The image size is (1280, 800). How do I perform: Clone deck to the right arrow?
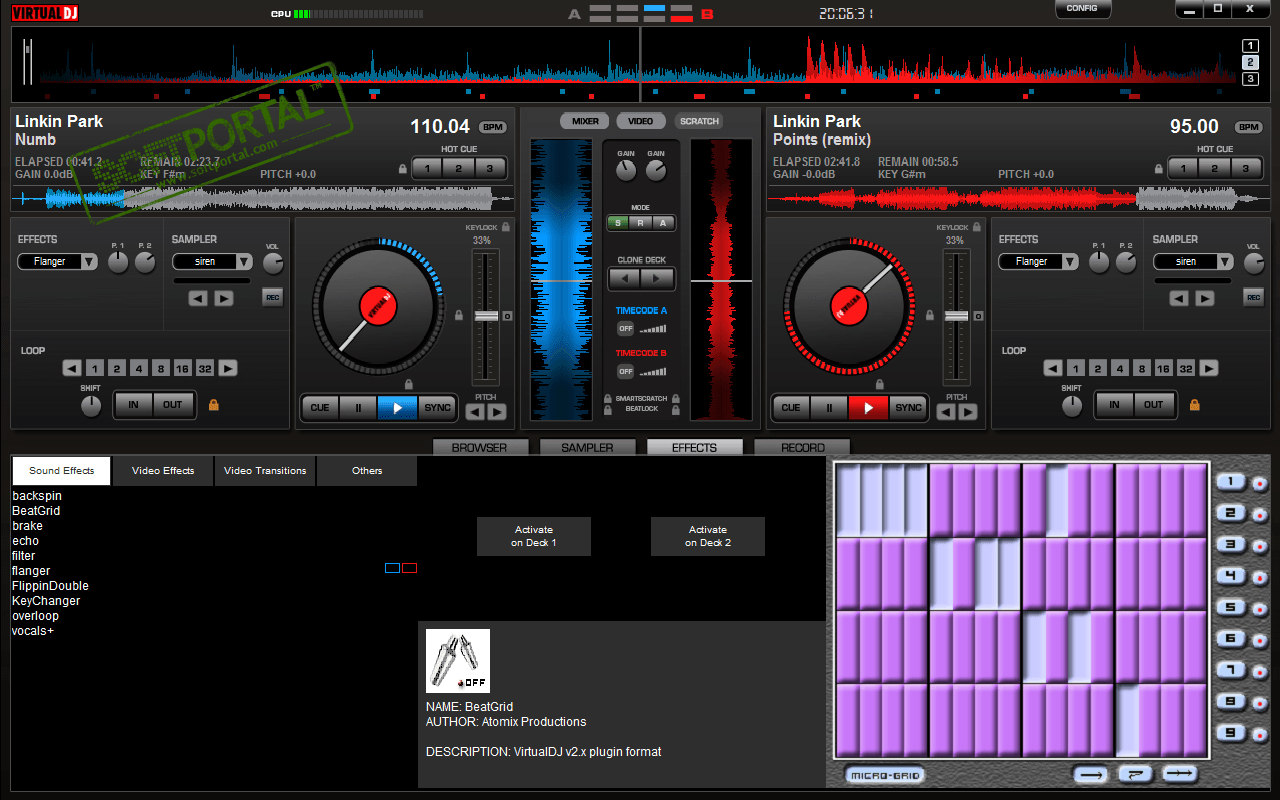click(658, 278)
